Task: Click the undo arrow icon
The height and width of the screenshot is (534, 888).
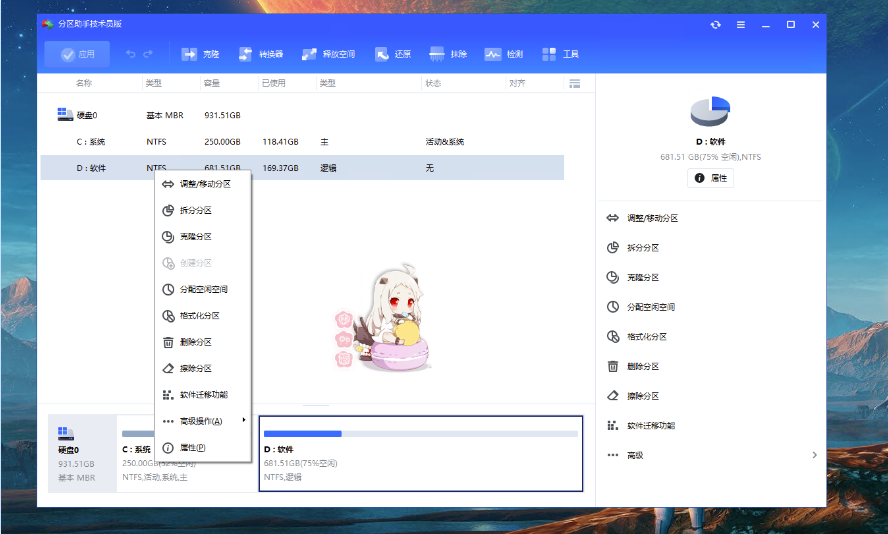Action: (131, 54)
